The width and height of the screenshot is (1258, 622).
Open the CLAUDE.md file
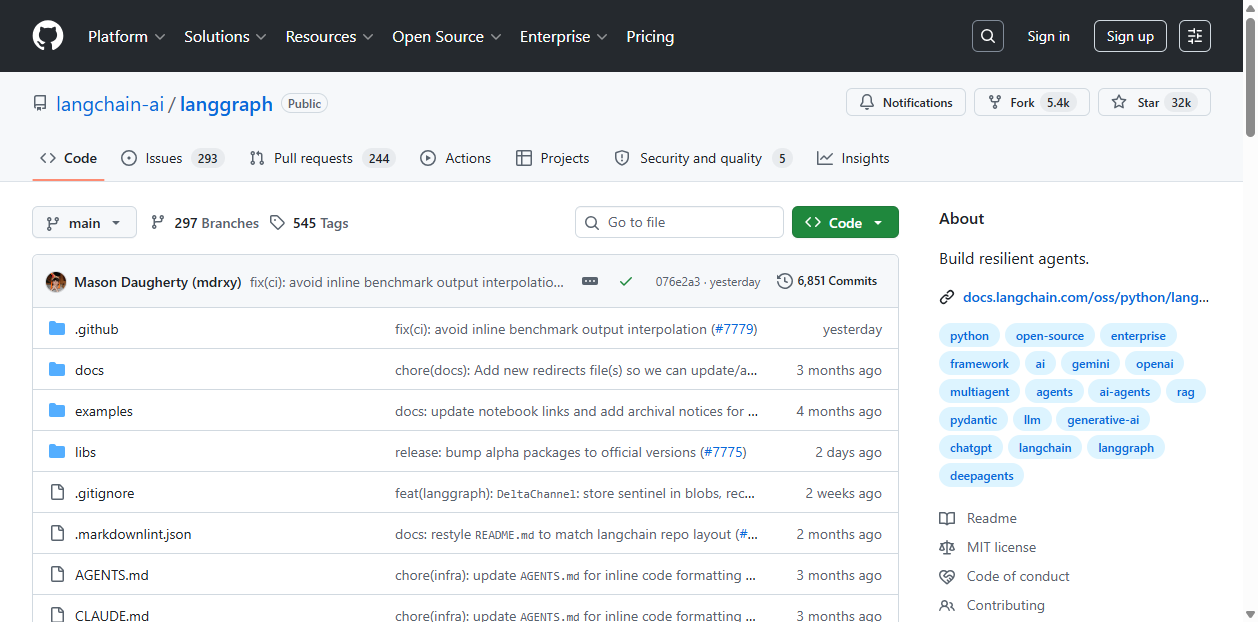(x=112, y=615)
